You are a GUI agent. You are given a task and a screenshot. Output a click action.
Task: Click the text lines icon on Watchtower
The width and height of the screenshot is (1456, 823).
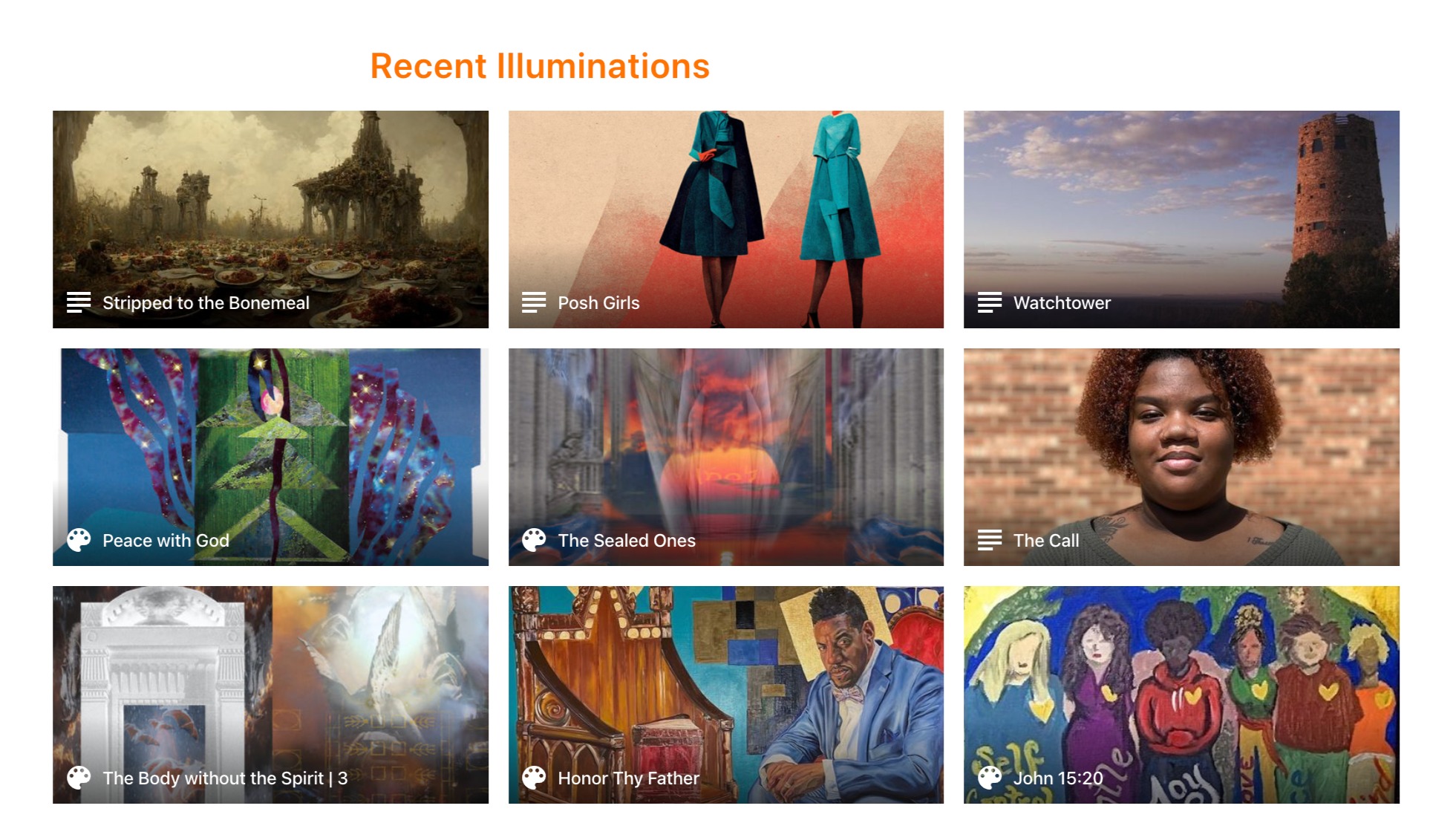990,302
